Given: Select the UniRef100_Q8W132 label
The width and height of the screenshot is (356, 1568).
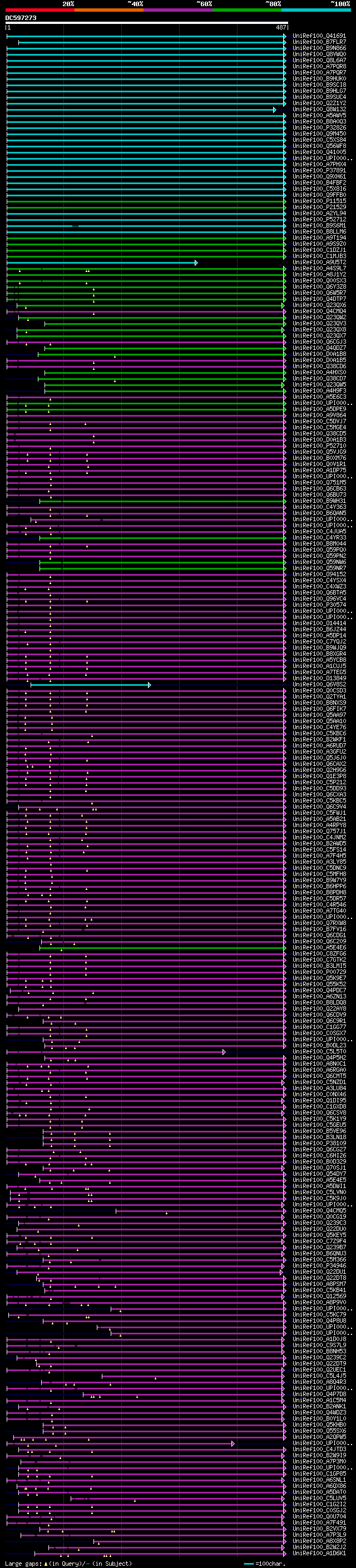Looking at the screenshot, I should [319, 110].
